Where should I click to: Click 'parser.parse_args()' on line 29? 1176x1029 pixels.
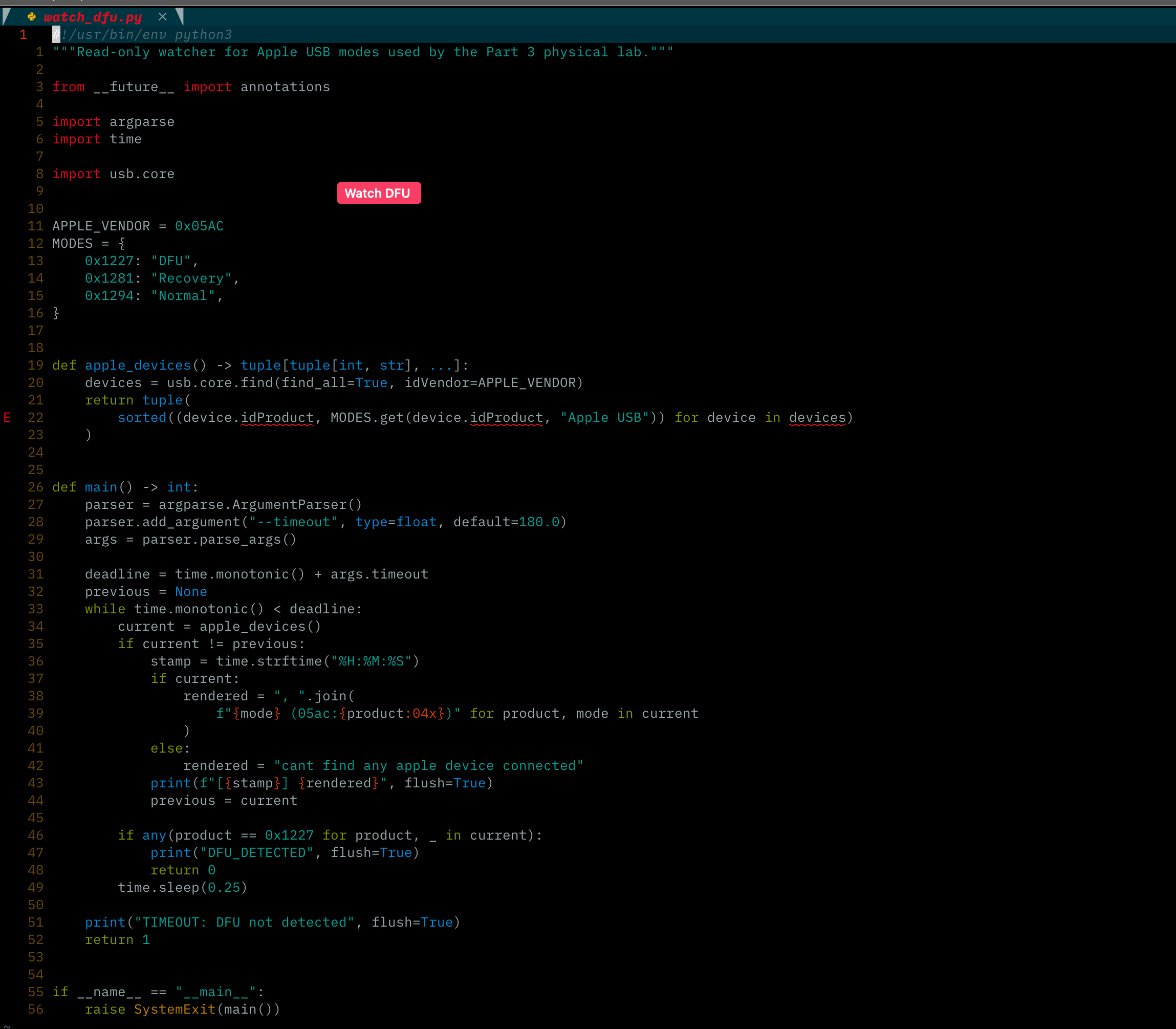point(219,539)
